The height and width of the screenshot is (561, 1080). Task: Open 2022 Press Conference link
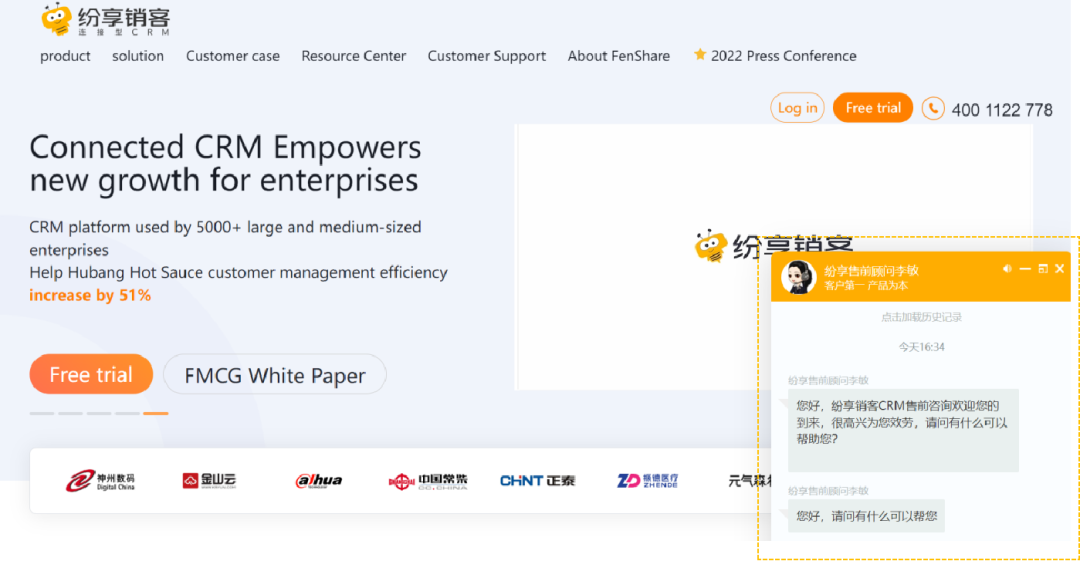point(783,56)
